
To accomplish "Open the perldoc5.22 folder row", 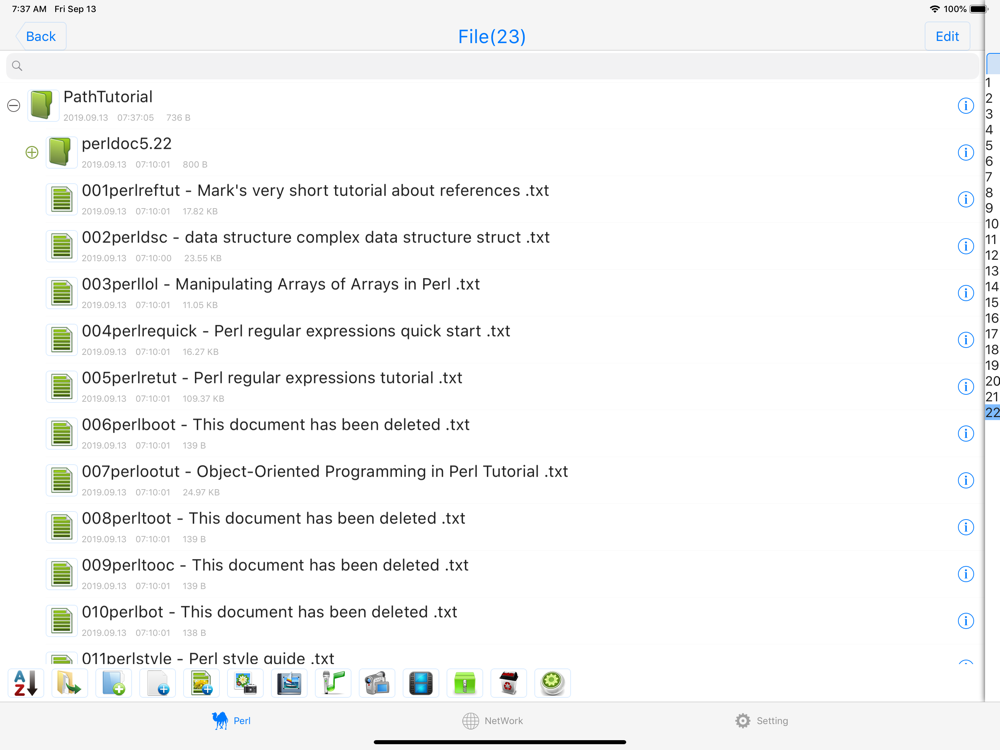I will pyautogui.click(x=491, y=152).
